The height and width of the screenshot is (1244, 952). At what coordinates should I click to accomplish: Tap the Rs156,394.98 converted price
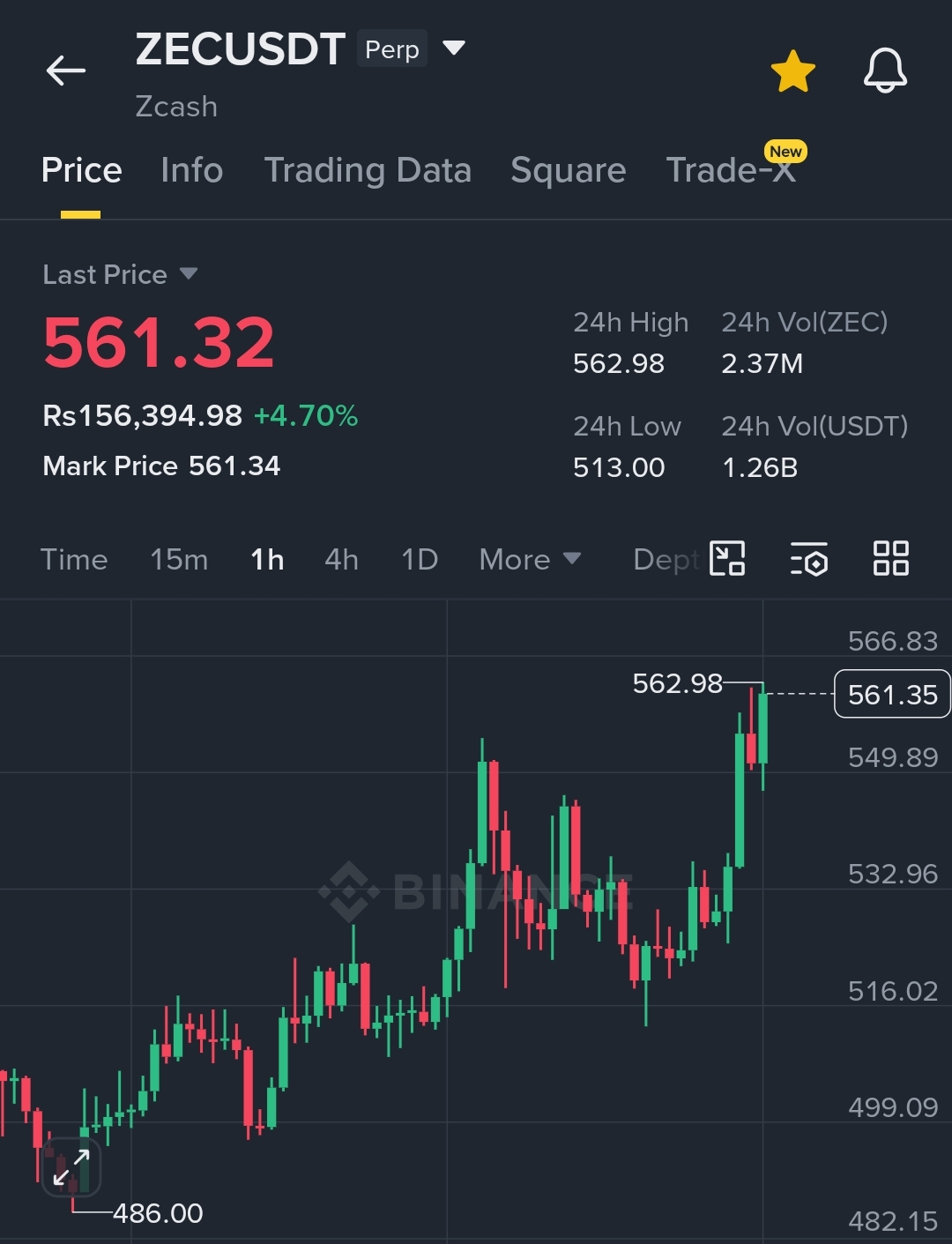(x=142, y=415)
